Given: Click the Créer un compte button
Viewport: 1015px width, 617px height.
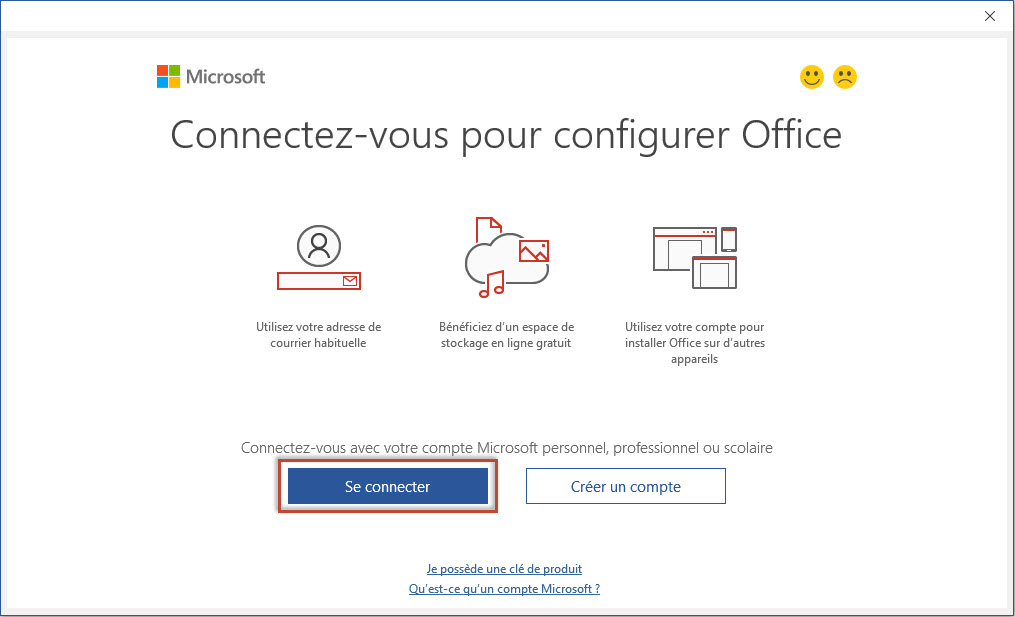Looking at the screenshot, I should (x=625, y=486).
